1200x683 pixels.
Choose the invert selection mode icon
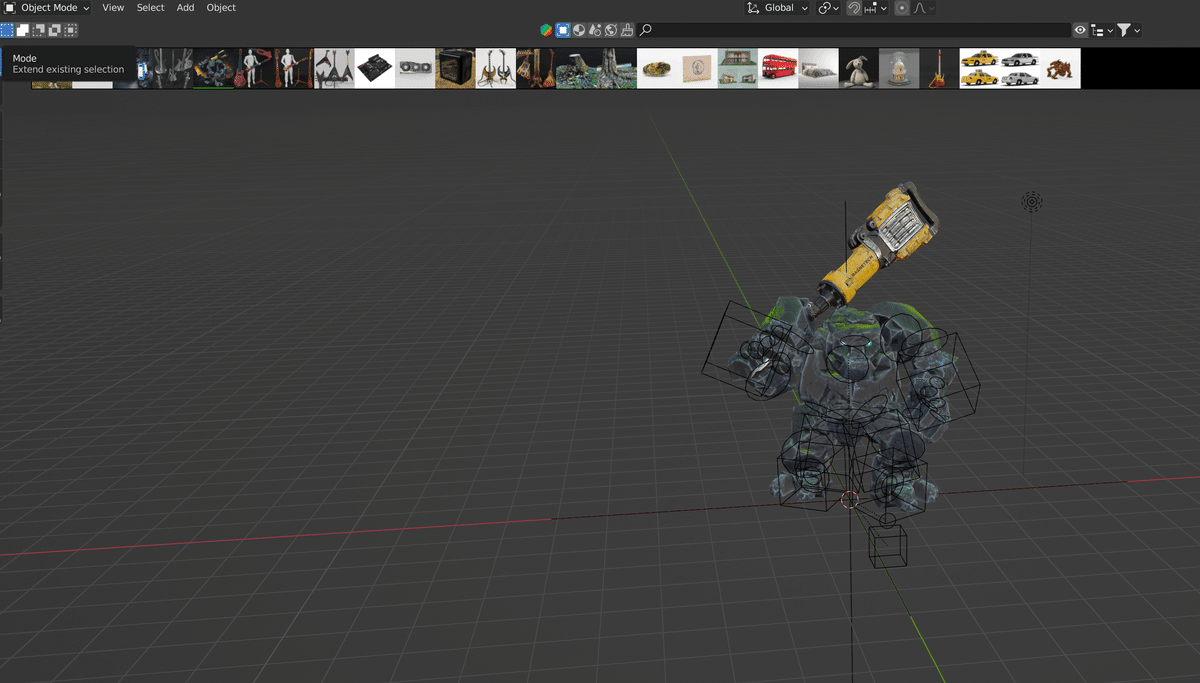tap(55, 30)
